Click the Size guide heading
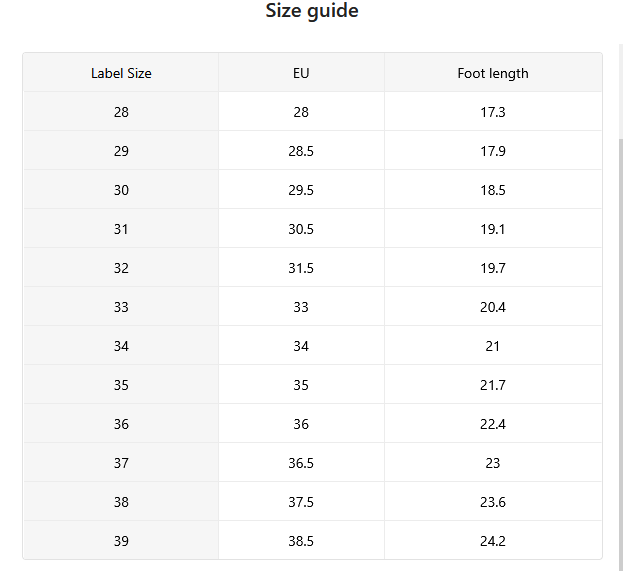The image size is (623, 571). (312, 11)
